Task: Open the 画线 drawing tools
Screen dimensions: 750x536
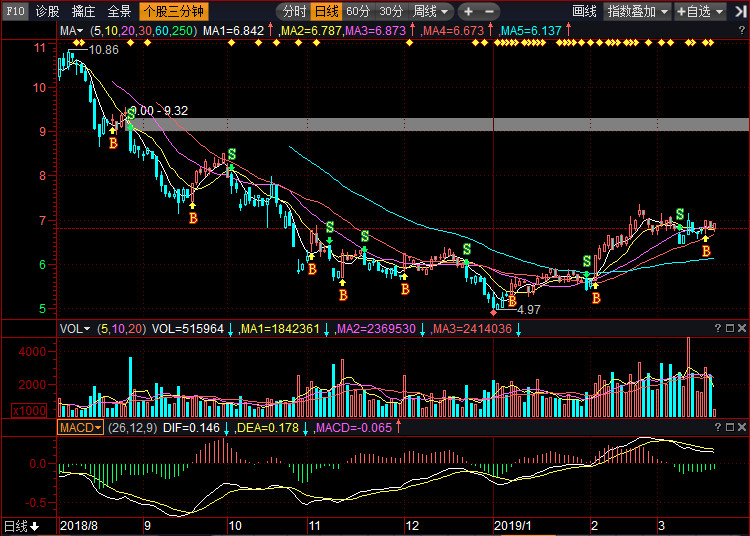Action: click(584, 12)
